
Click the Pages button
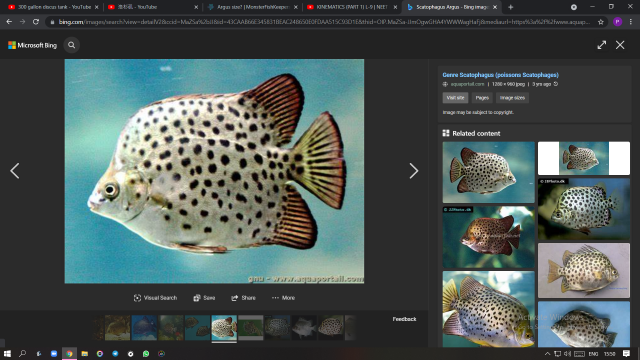(482, 98)
